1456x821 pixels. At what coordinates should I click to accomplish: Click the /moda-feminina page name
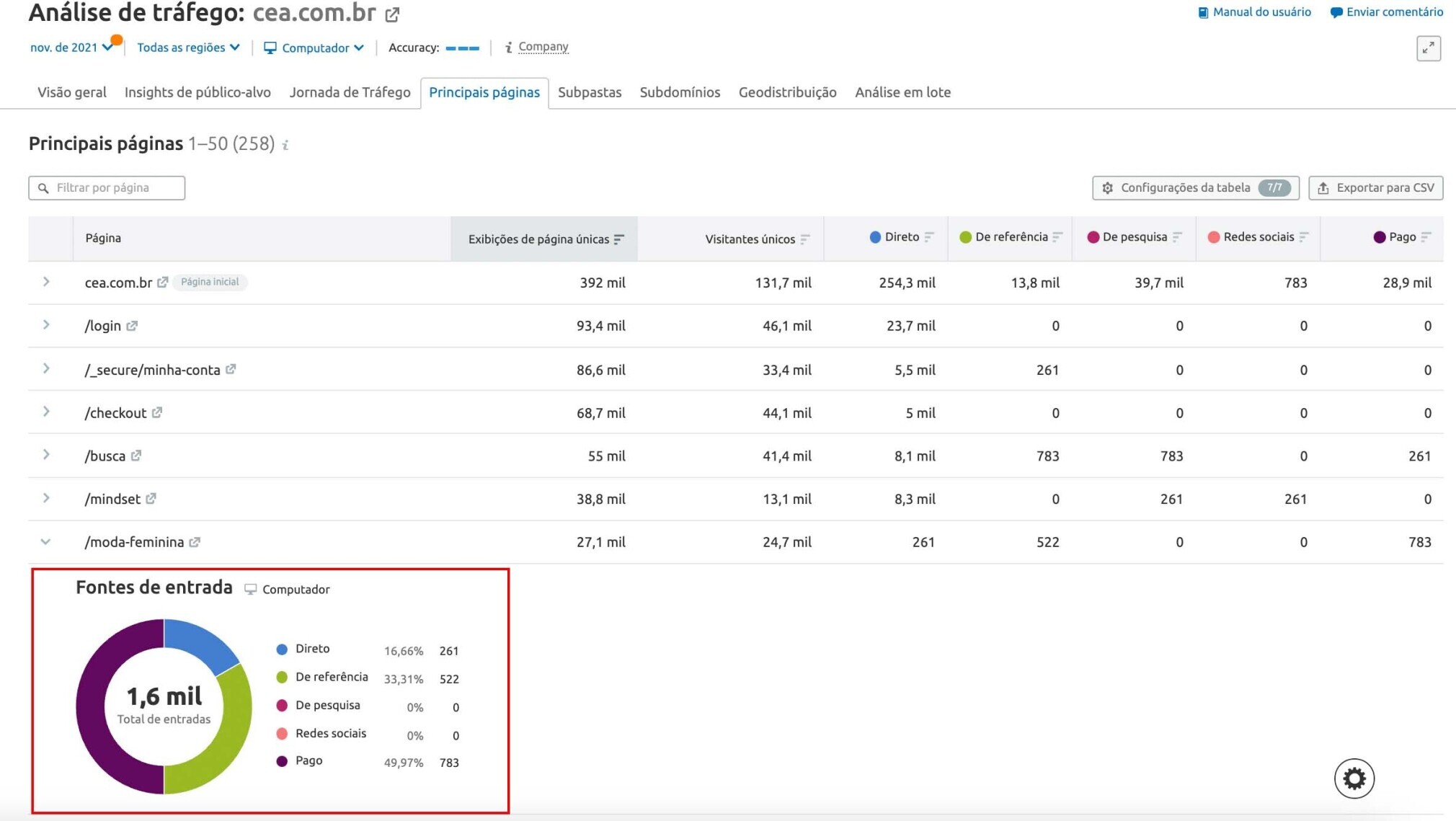click(x=134, y=542)
